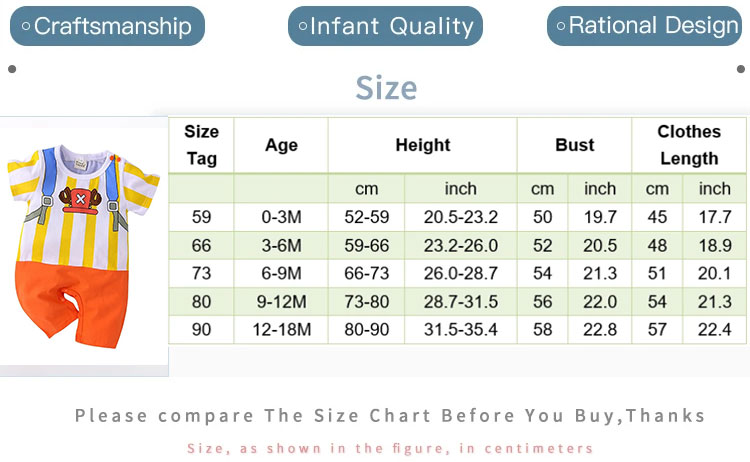Click the 0-3M age cell
Screen dimensions: 750x462
(x=281, y=217)
